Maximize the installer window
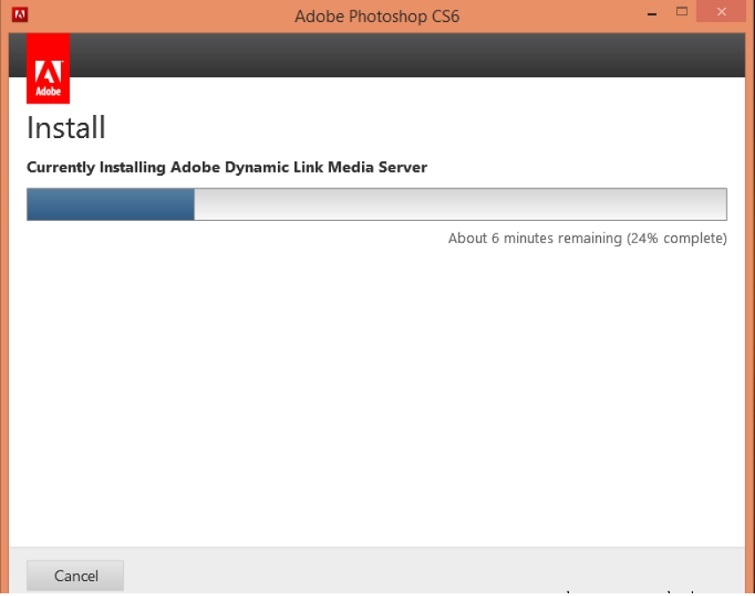This screenshot has width=755, height=596. [683, 13]
